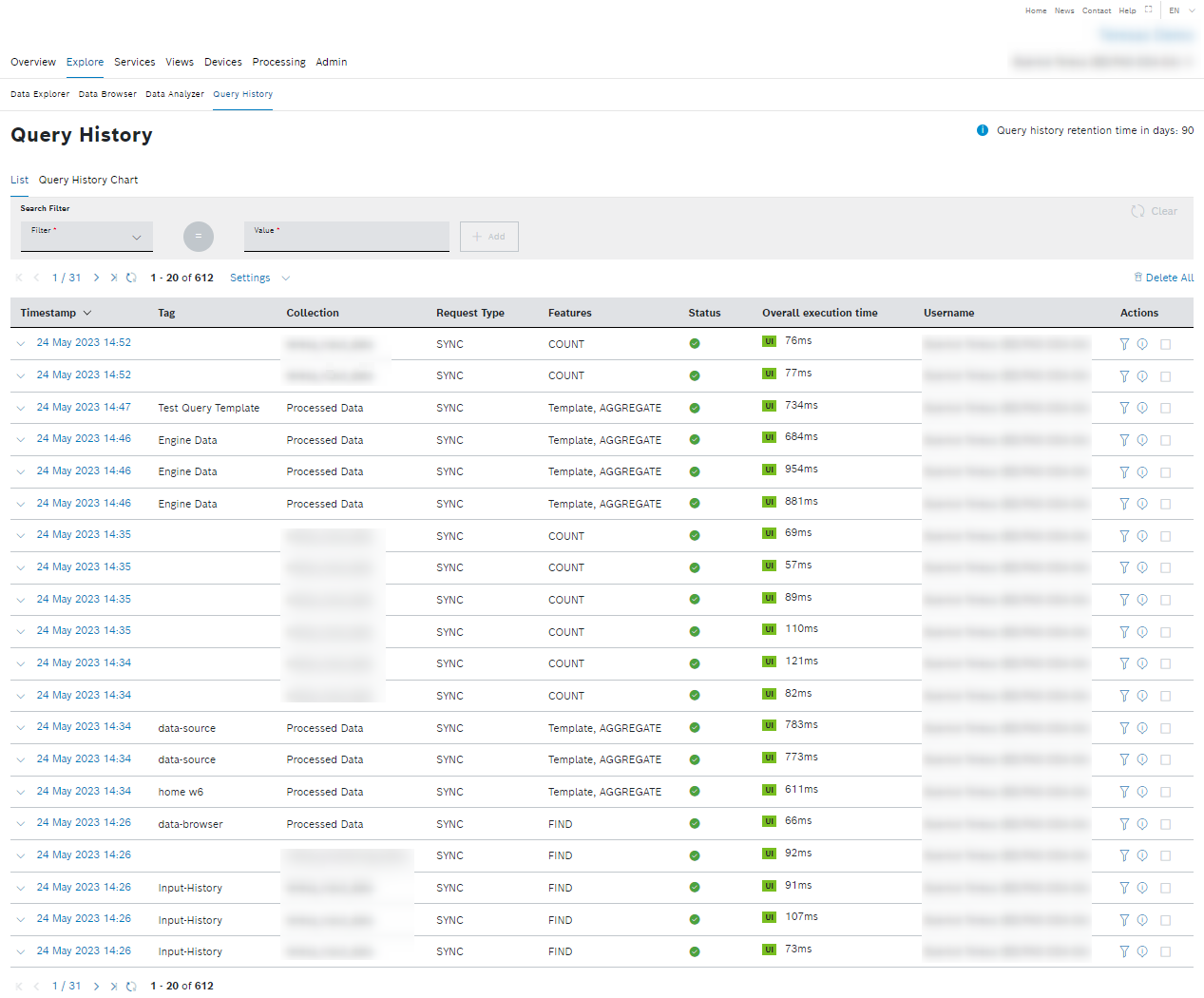1204x998 pixels.
Task: Open the Data Analyzer sub-tab
Action: pos(175,94)
